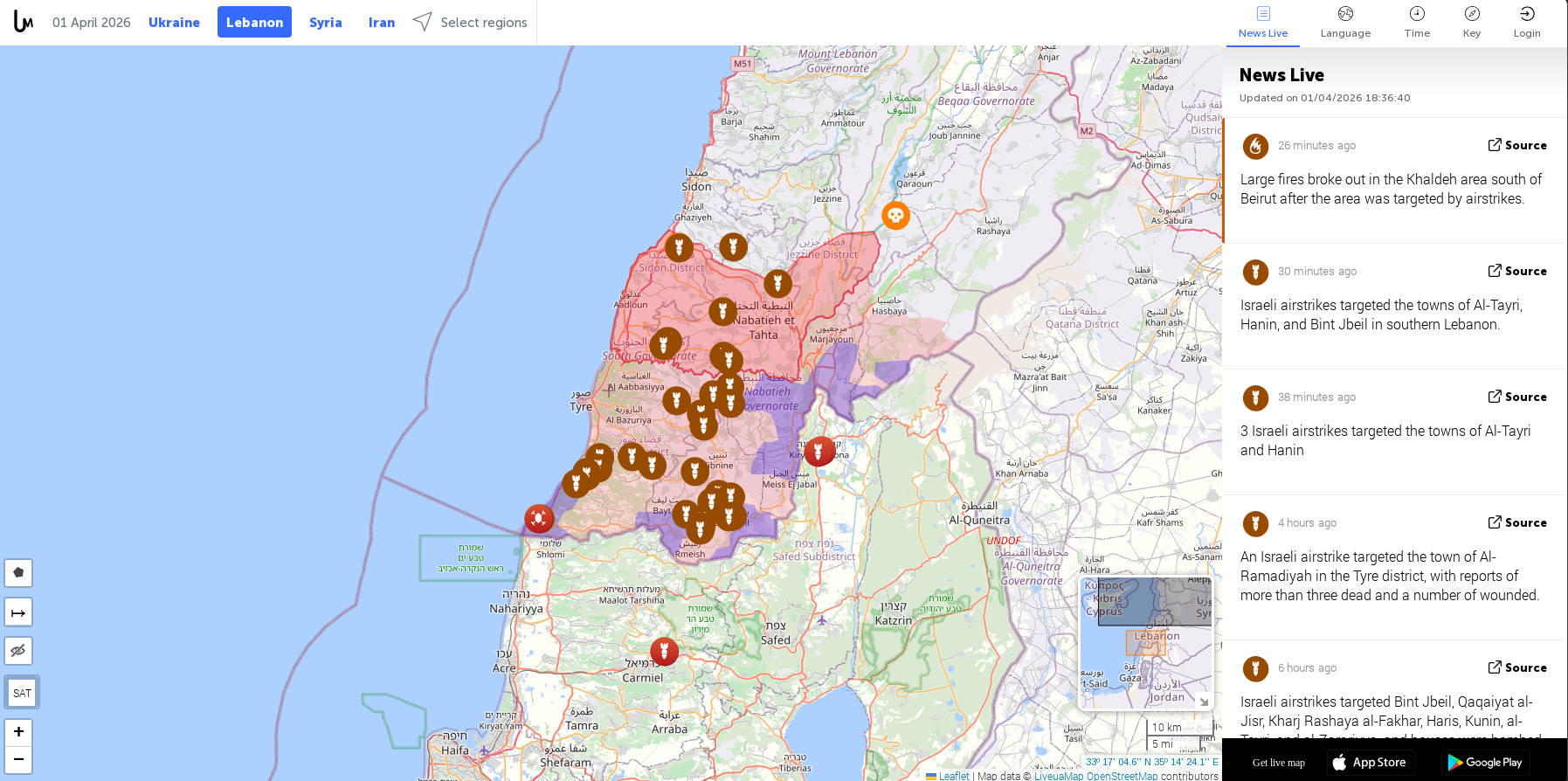Collapse the minimap overview arrow

point(1204,701)
